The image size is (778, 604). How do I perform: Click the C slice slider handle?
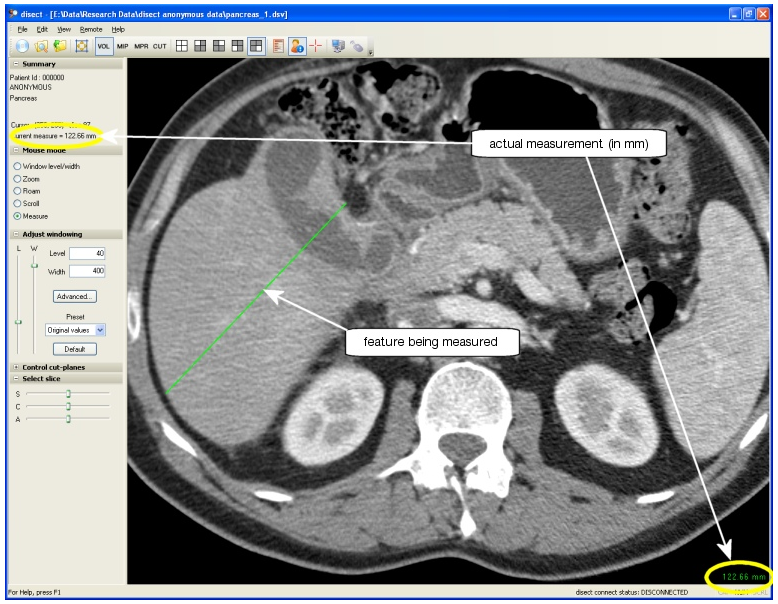[68, 406]
